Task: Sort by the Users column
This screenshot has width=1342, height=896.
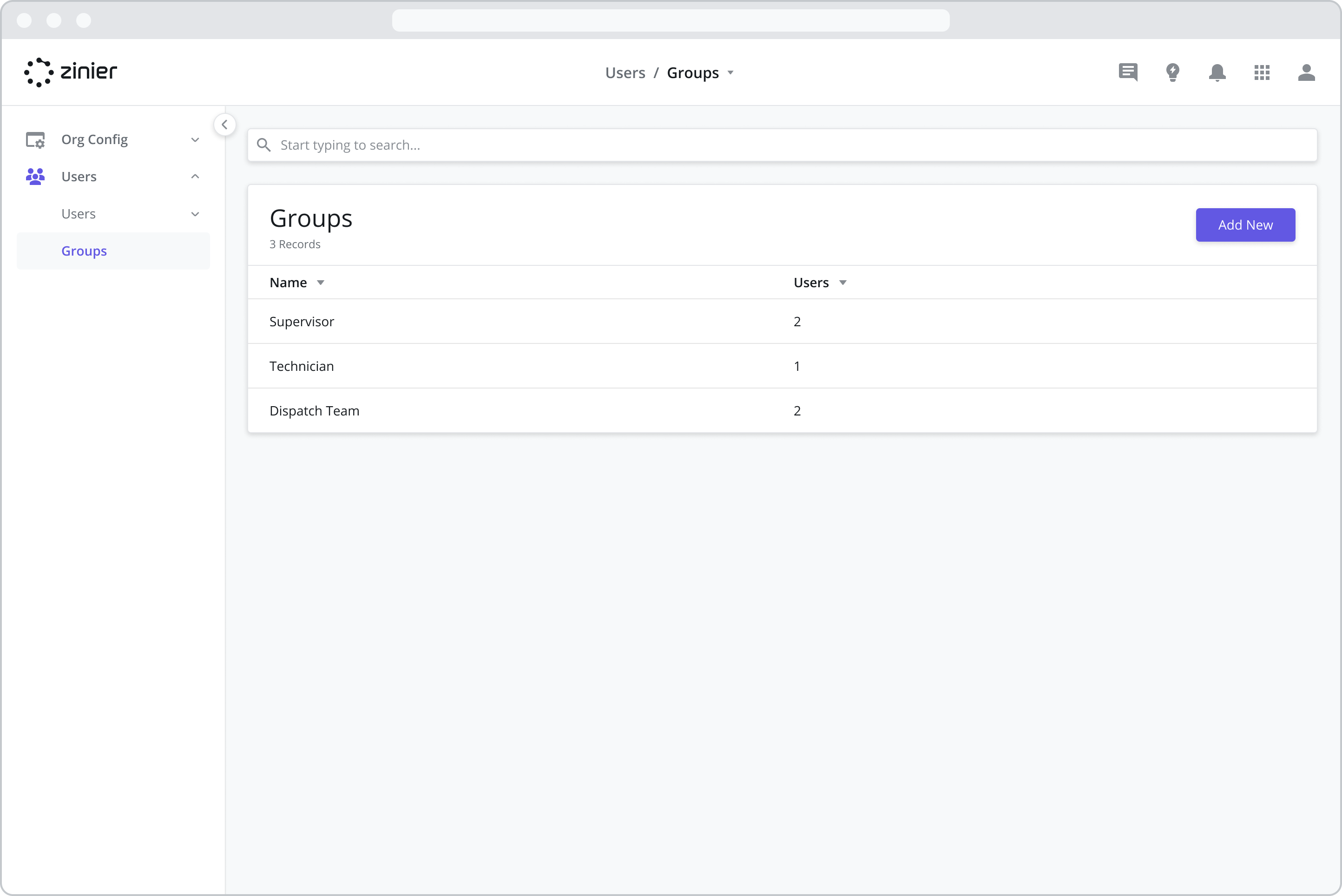Action: click(x=843, y=282)
